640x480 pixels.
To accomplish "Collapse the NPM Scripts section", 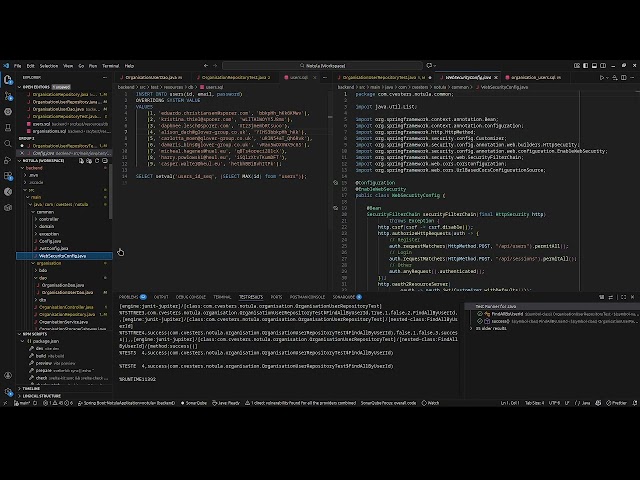I will point(35,334).
